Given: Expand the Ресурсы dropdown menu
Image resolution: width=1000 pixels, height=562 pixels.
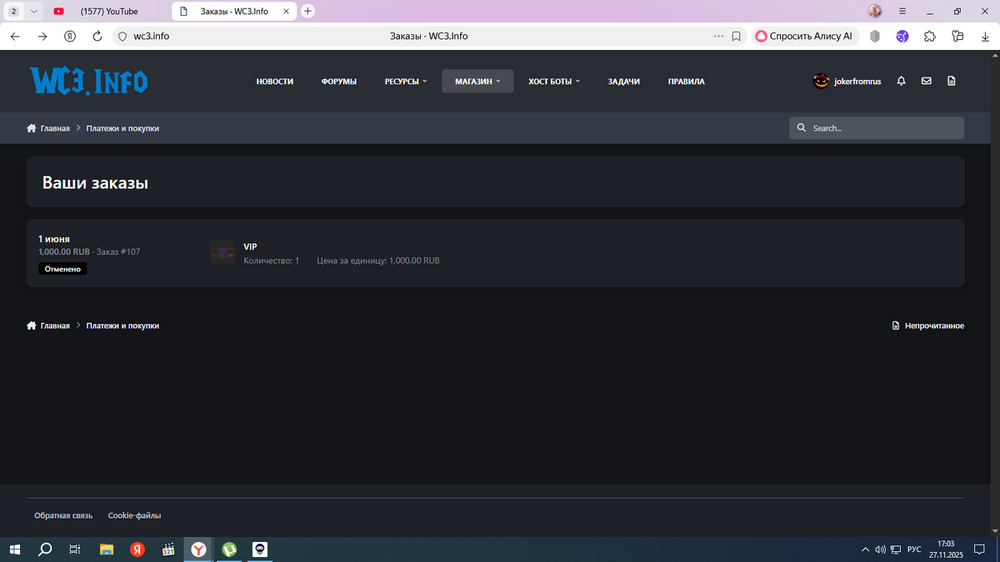Looking at the screenshot, I should click(405, 81).
